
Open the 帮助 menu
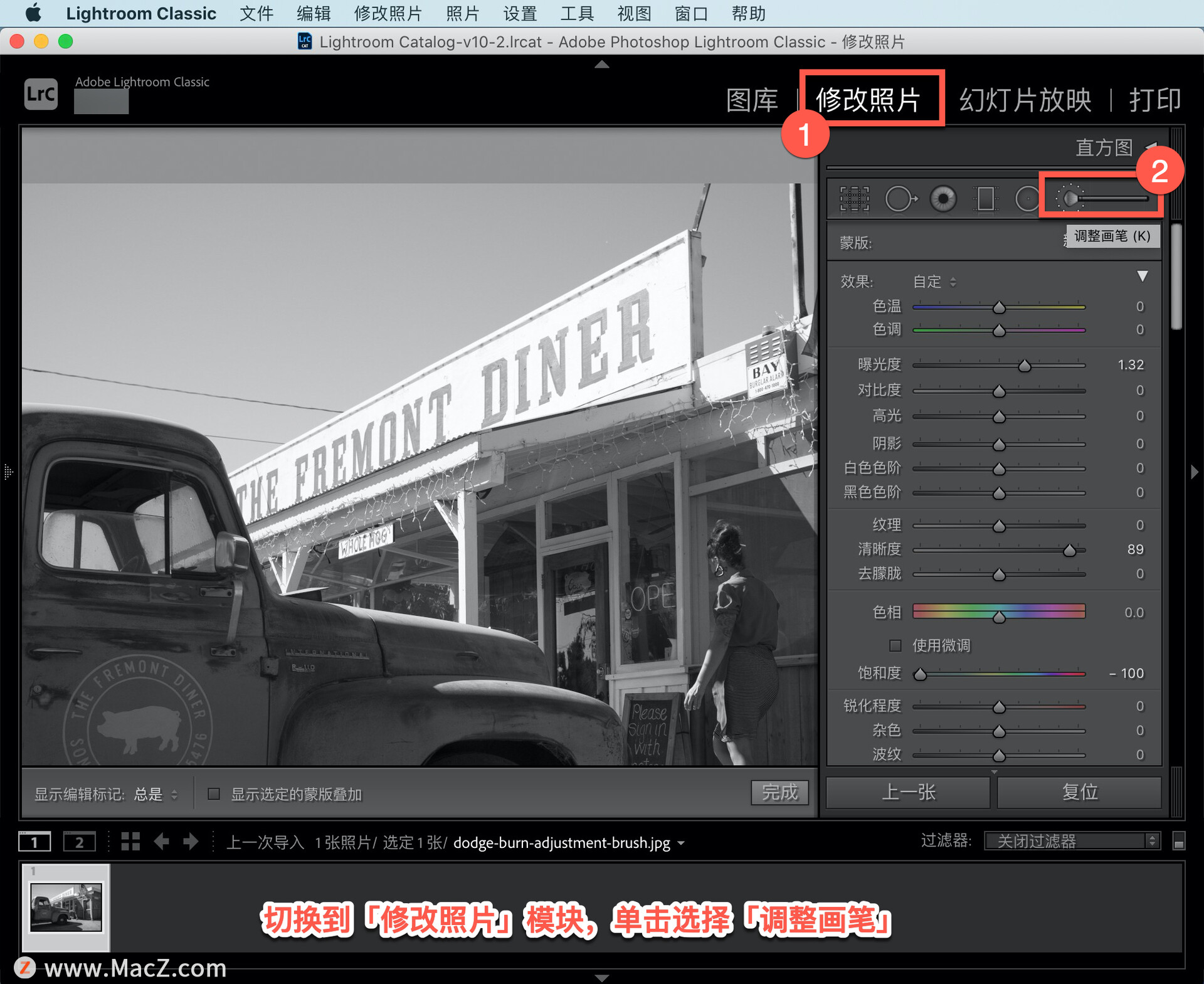[x=748, y=13]
